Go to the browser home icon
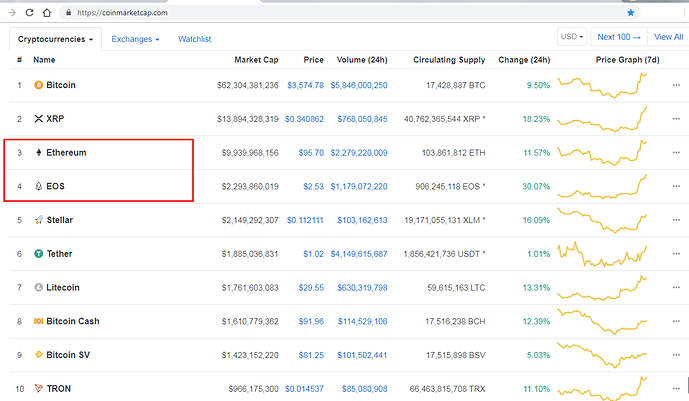The image size is (689, 401). point(47,13)
